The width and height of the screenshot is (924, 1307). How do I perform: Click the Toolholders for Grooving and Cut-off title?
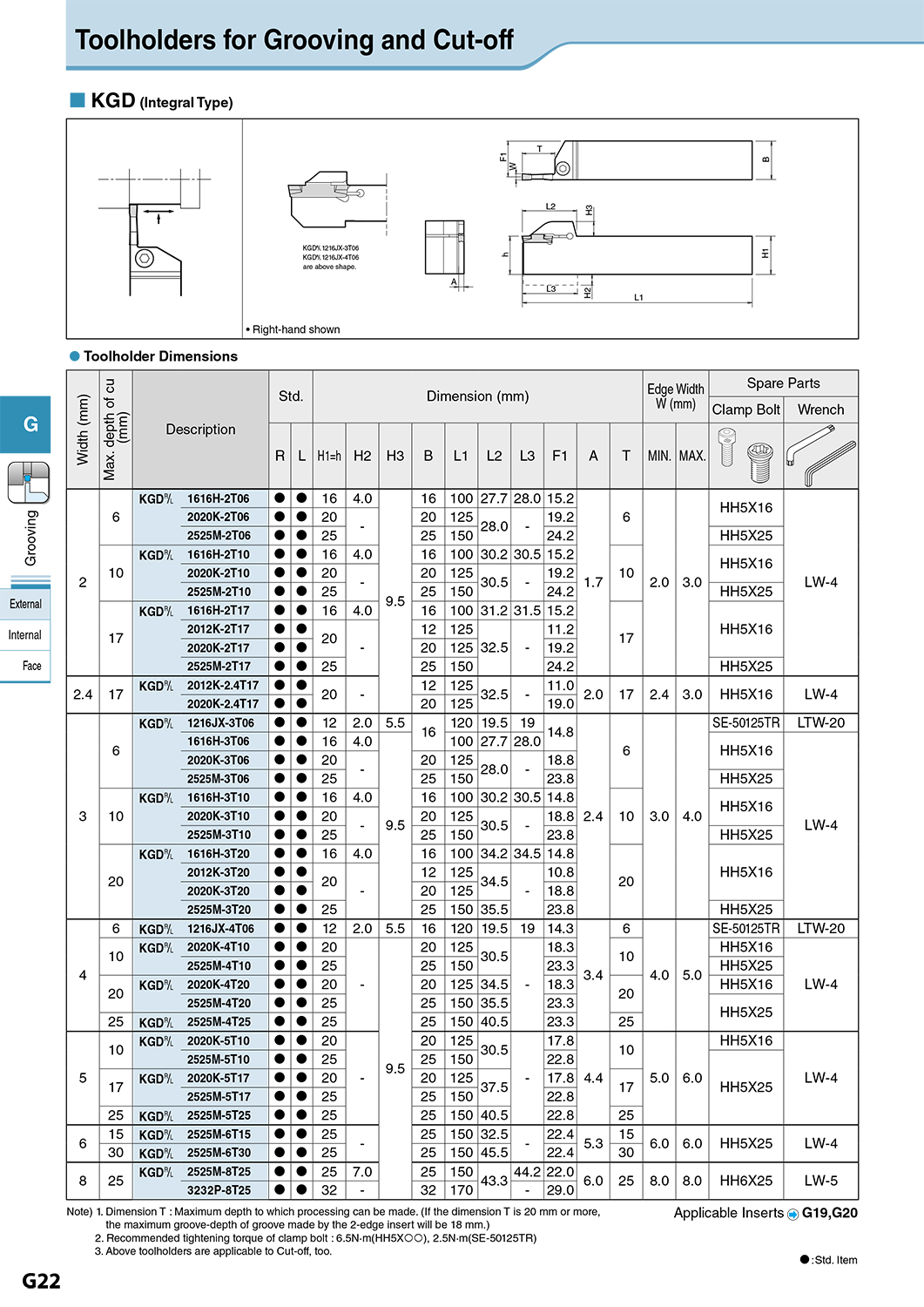coord(294,40)
